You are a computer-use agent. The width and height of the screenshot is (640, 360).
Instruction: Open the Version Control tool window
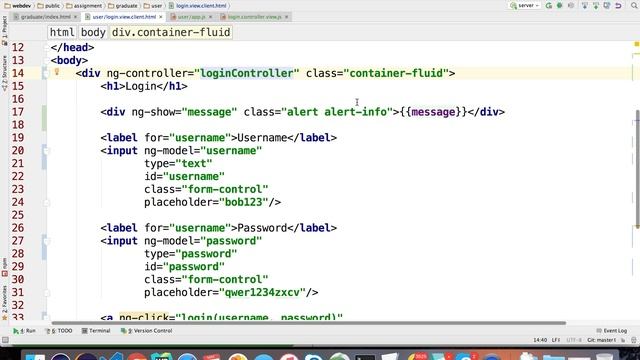147,331
